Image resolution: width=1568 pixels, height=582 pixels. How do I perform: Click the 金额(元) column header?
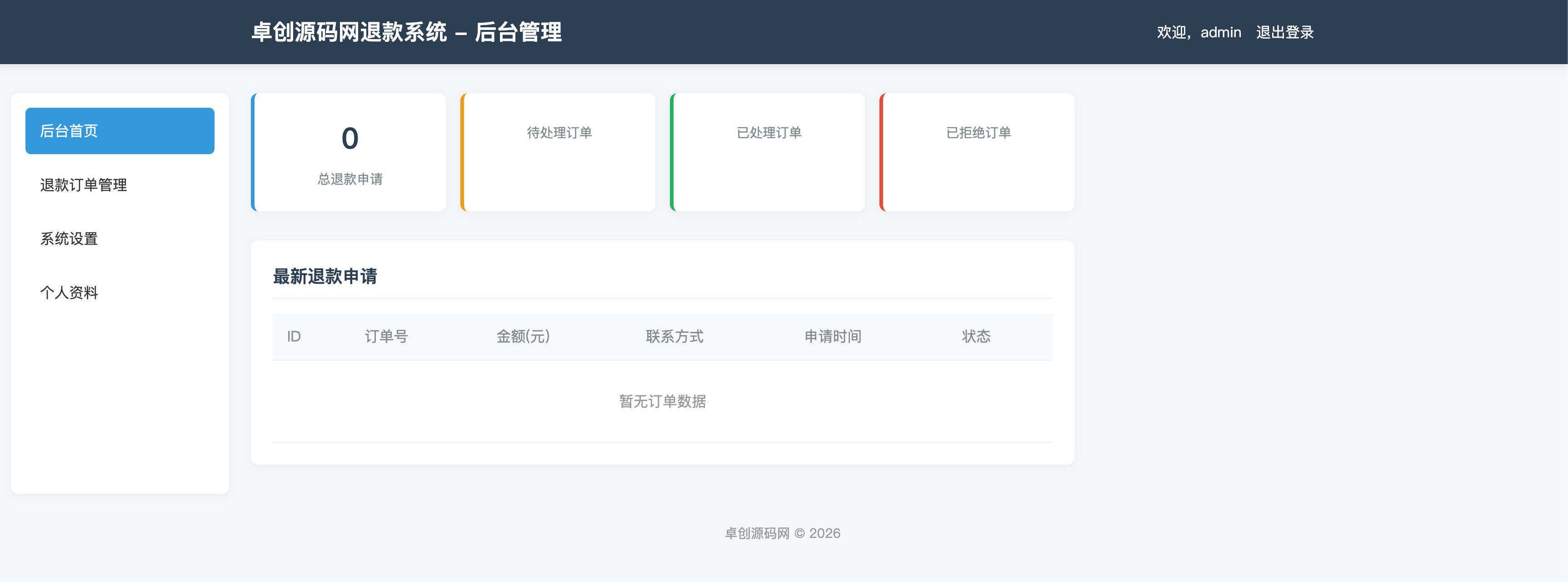[x=523, y=336]
